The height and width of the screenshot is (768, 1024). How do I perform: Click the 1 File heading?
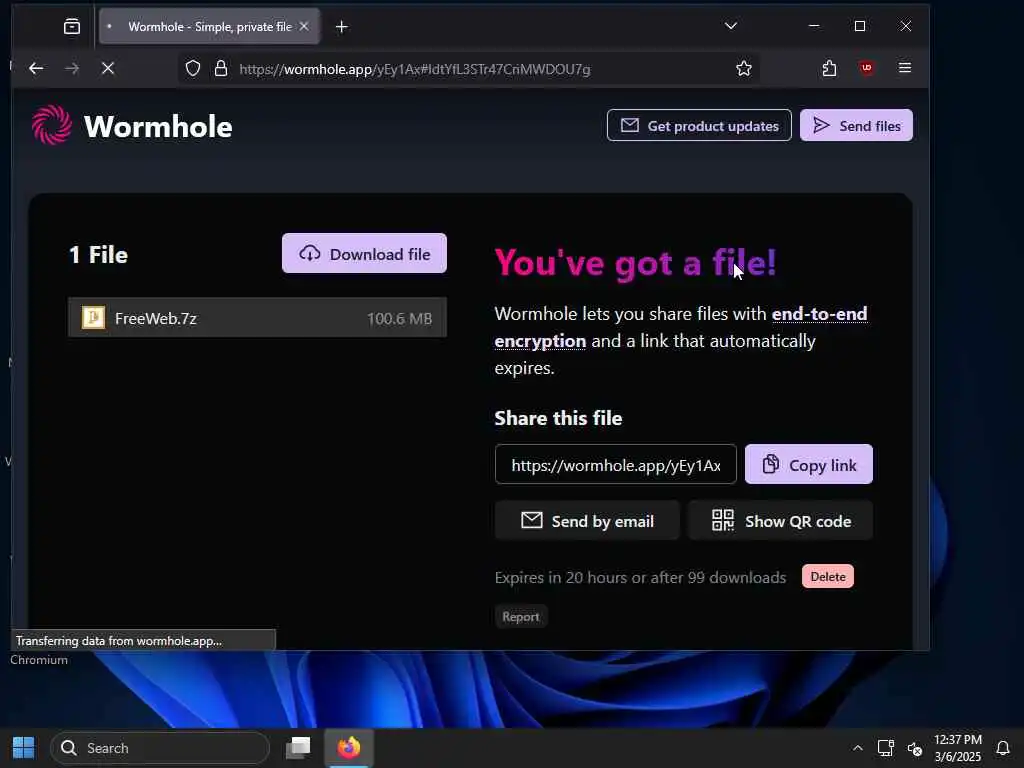pyautogui.click(x=99, y=255)
